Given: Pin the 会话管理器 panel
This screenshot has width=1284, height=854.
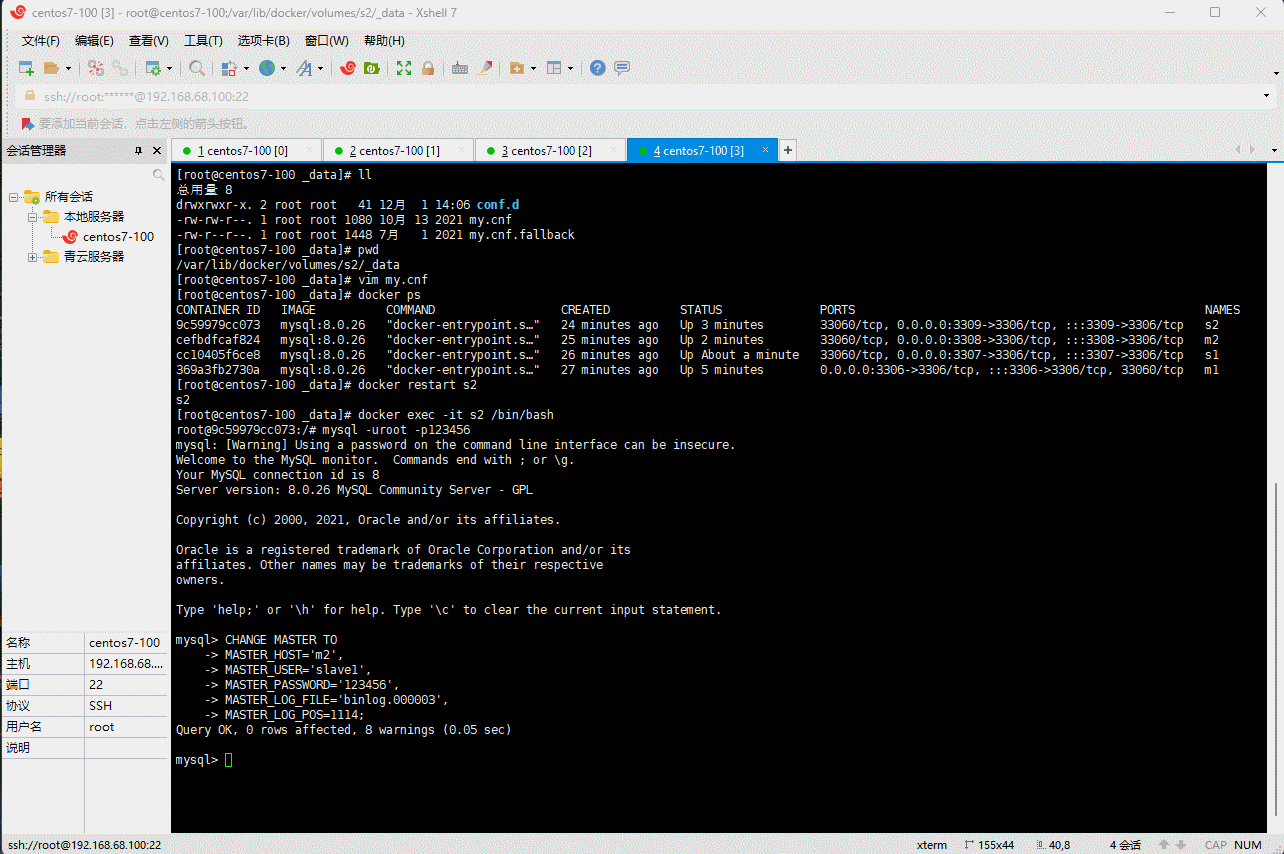Looking at the screenshot, I should click(x=139, y=150).
